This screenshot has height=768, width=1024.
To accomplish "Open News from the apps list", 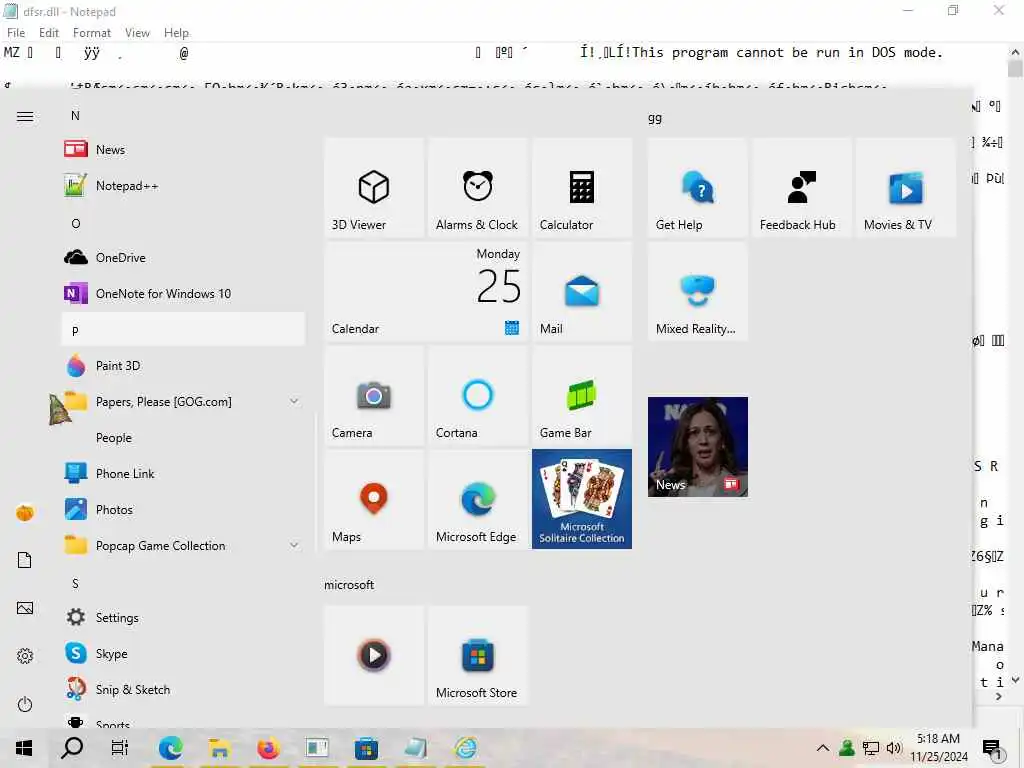I will (183, 150).
